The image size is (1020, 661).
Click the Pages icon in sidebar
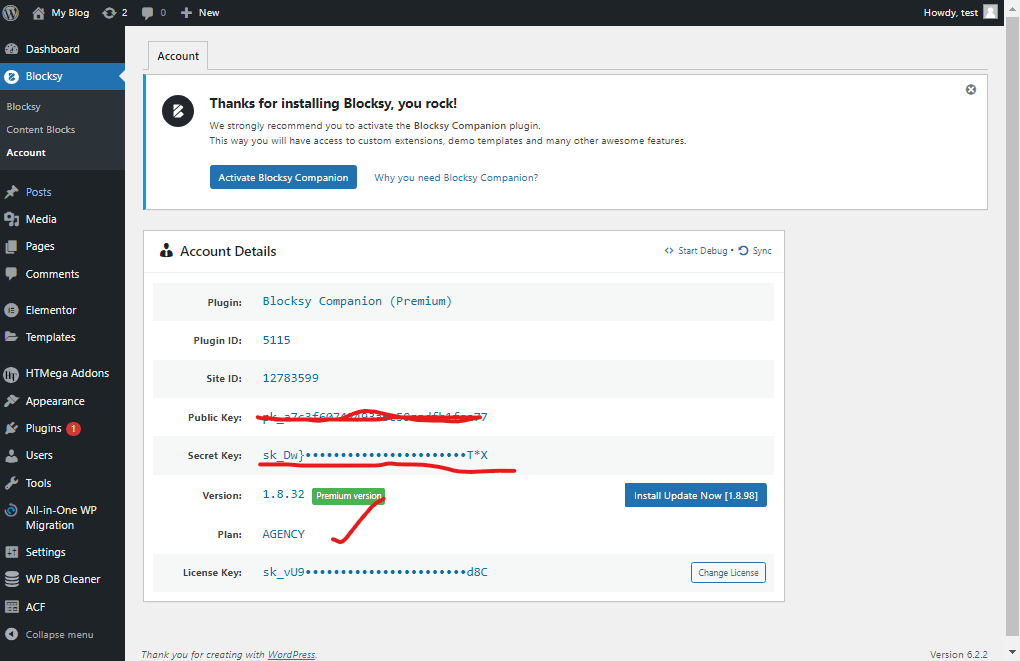12,247
